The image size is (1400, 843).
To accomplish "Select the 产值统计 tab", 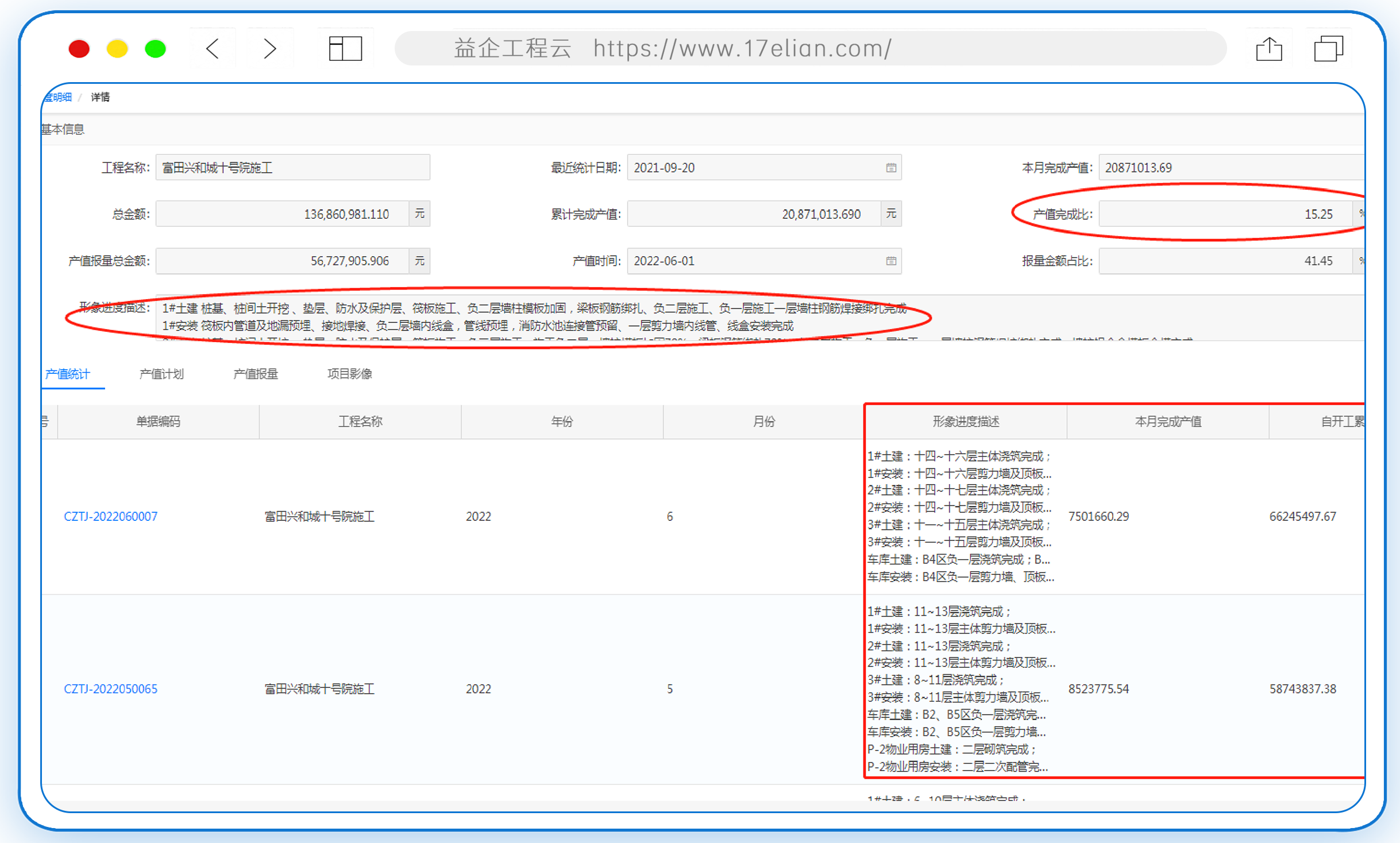I will click(68, 374).
